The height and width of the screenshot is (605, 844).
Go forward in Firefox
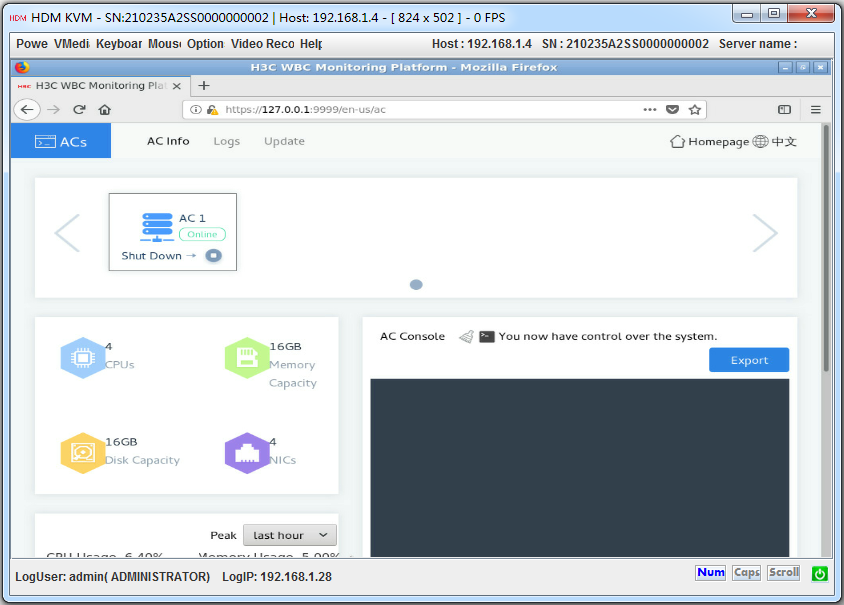[53, 110]
